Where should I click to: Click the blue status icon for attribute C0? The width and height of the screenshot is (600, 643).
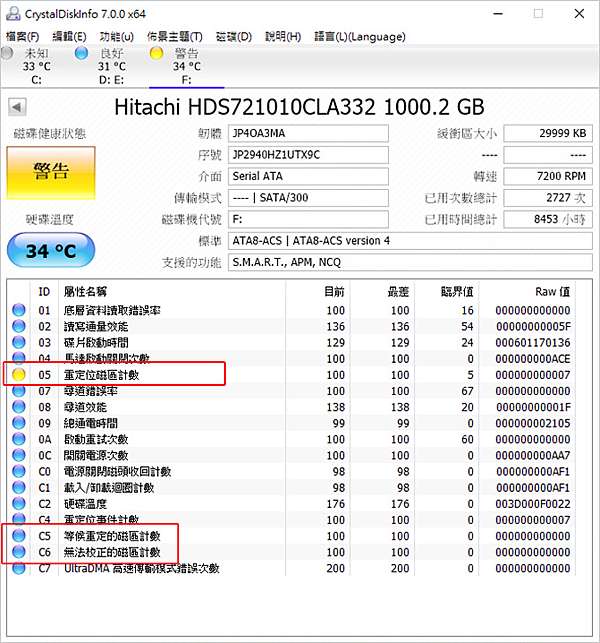coord(18,471)
